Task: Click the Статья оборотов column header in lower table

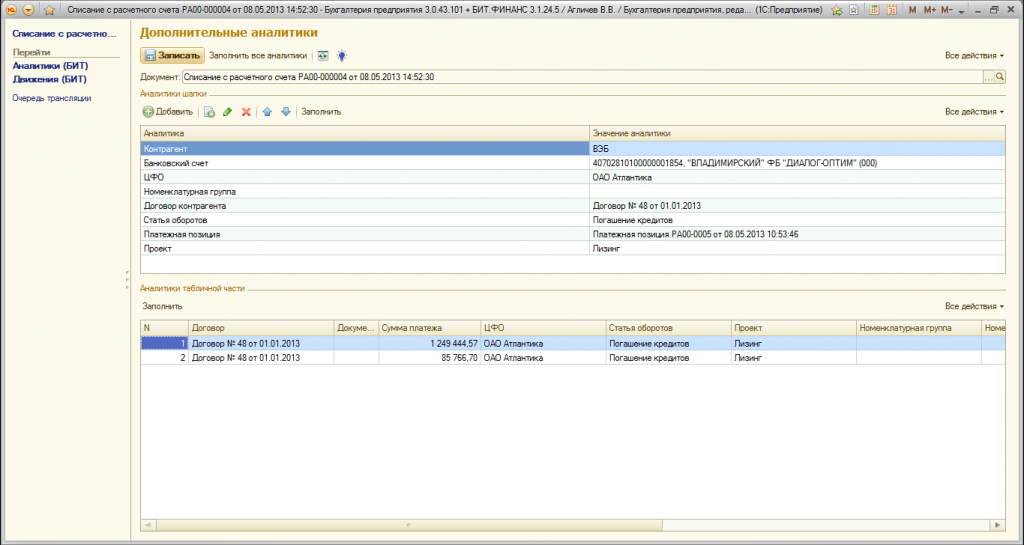Action: point(668,328)
